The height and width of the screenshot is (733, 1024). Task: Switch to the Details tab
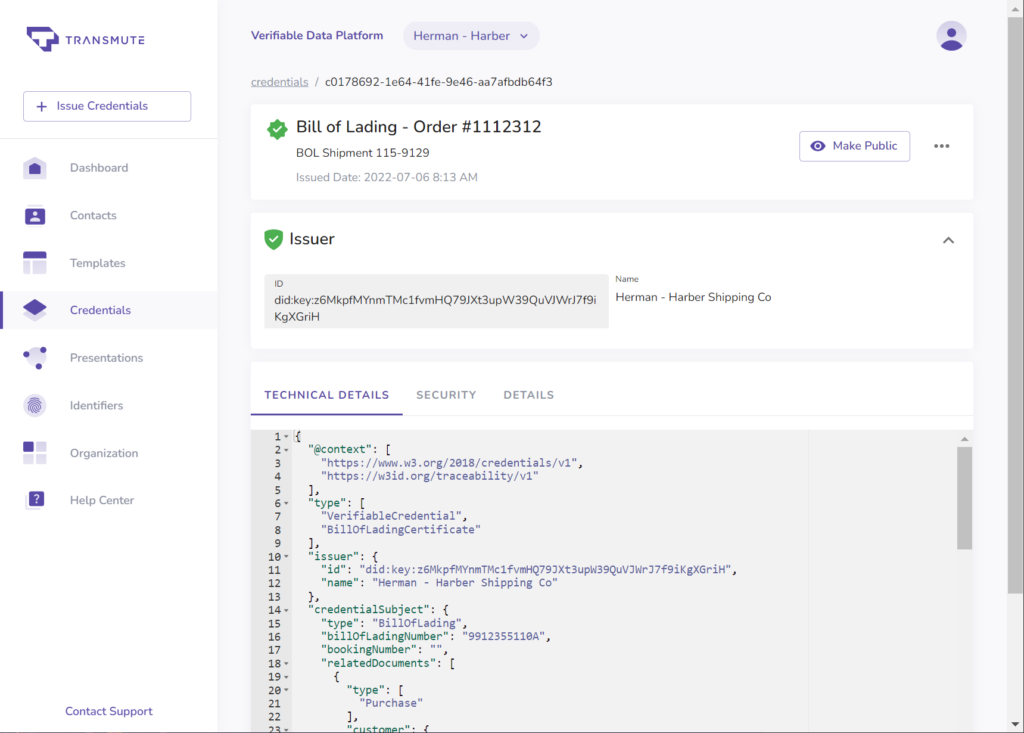pos(528,395)
